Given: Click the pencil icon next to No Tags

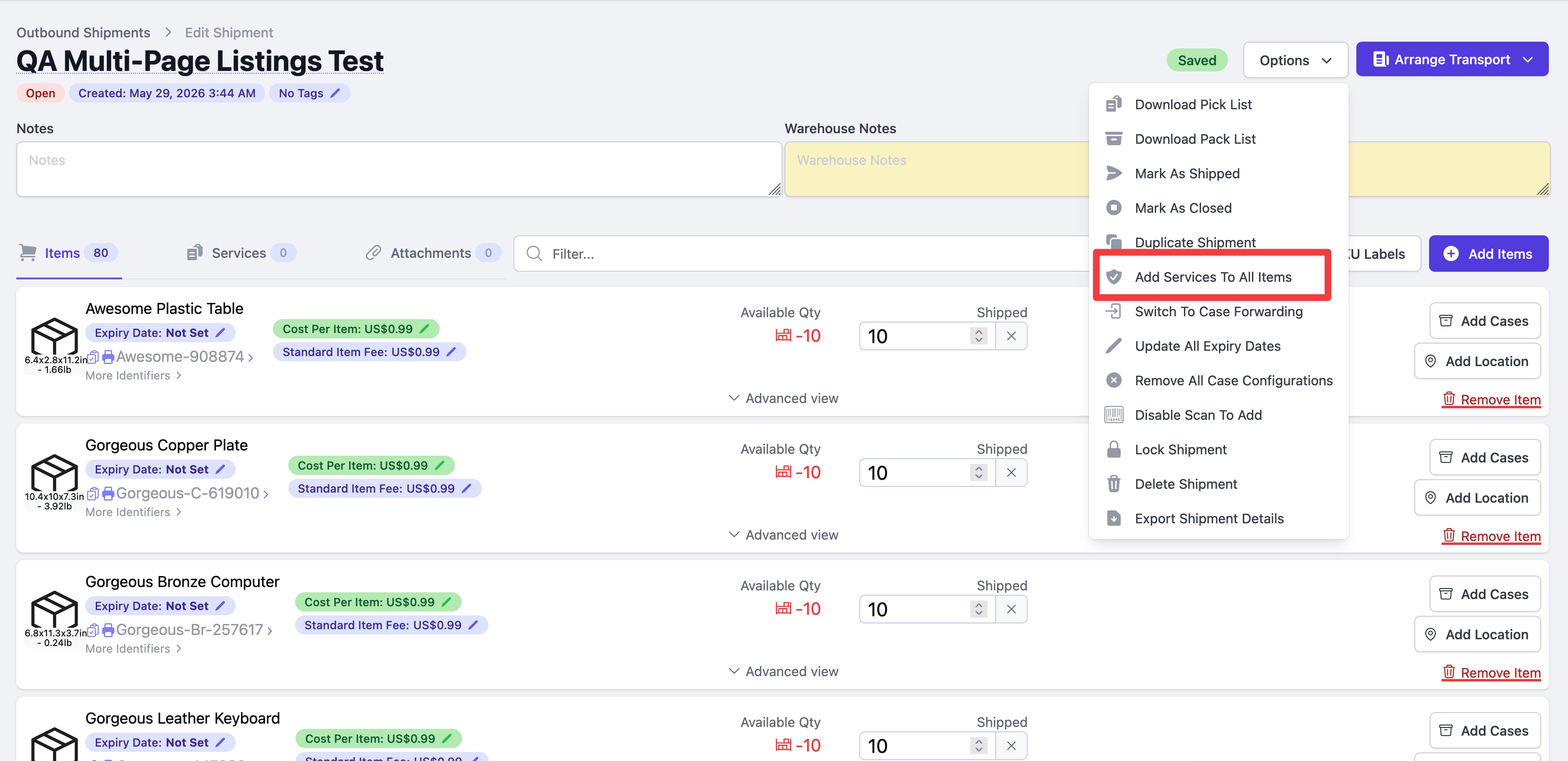Looking at the screenshot, I should point(335,93).
